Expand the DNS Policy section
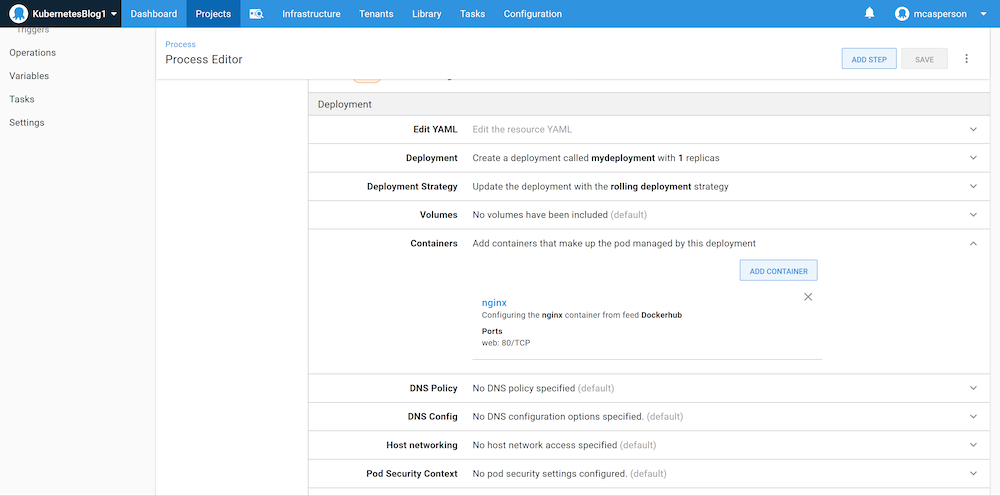The image size is (1000, 496). tap(973, 388)
